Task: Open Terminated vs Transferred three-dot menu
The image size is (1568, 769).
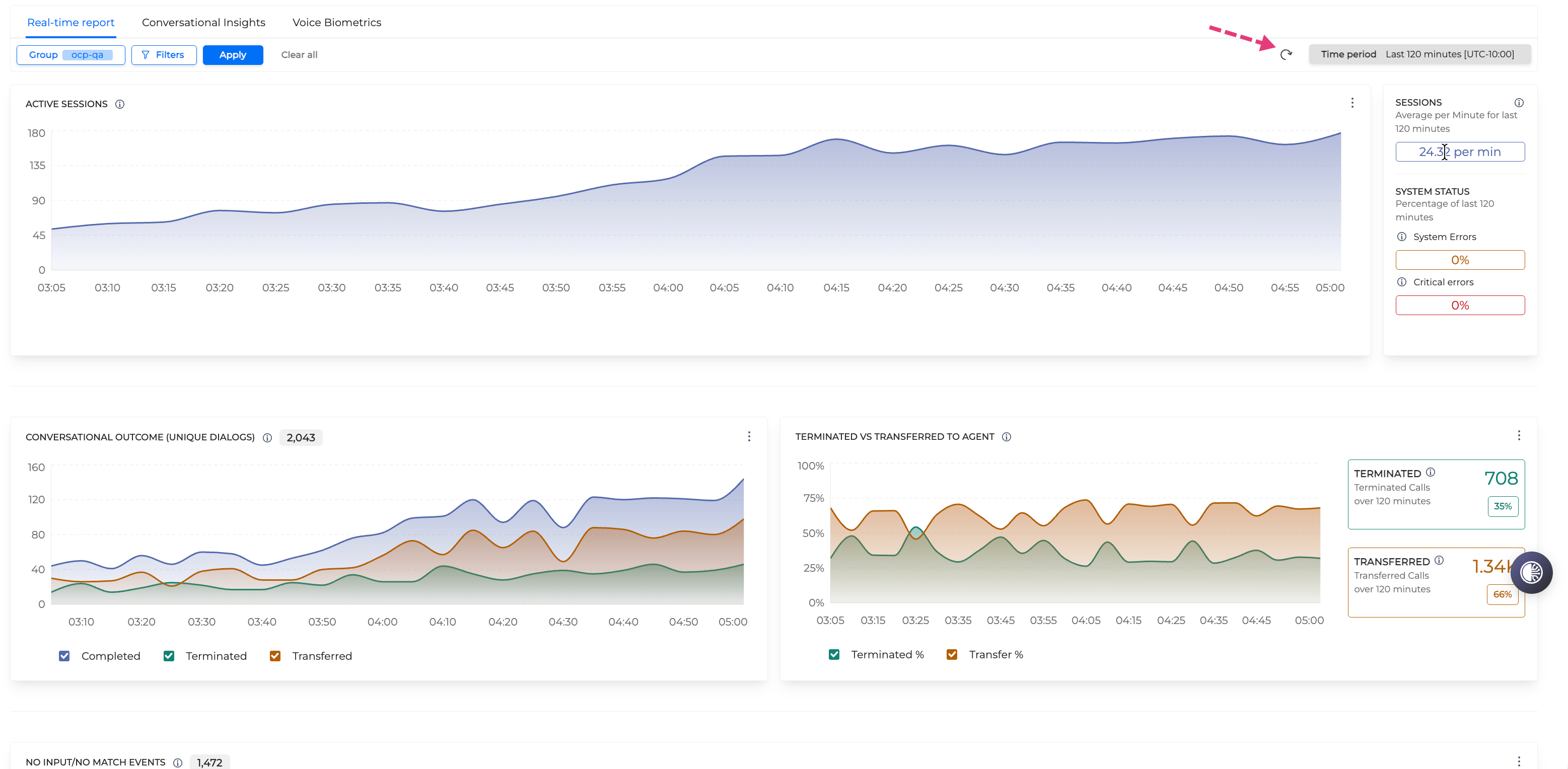Action: point(1519,435)
